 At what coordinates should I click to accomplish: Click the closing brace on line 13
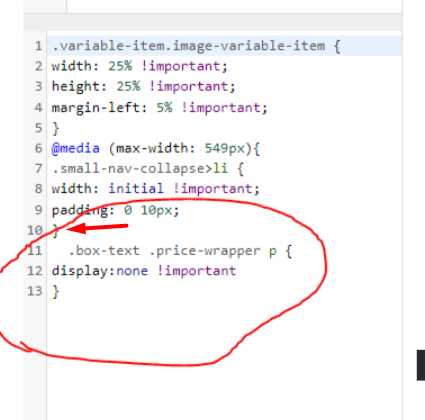pyautogui.click(x=56, y=291)
